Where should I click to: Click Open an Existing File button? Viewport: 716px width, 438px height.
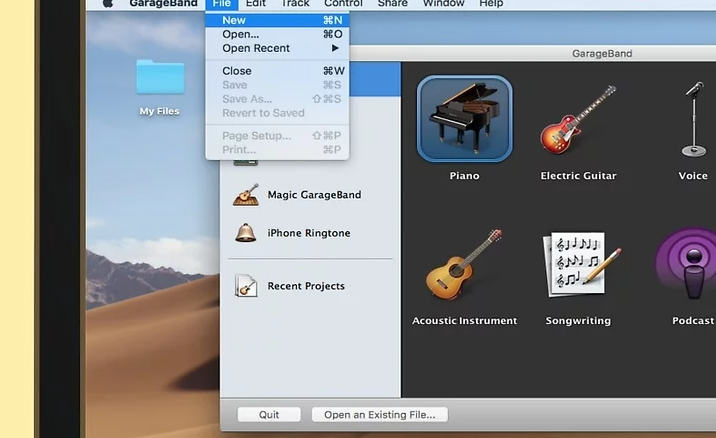click(379, 415)
